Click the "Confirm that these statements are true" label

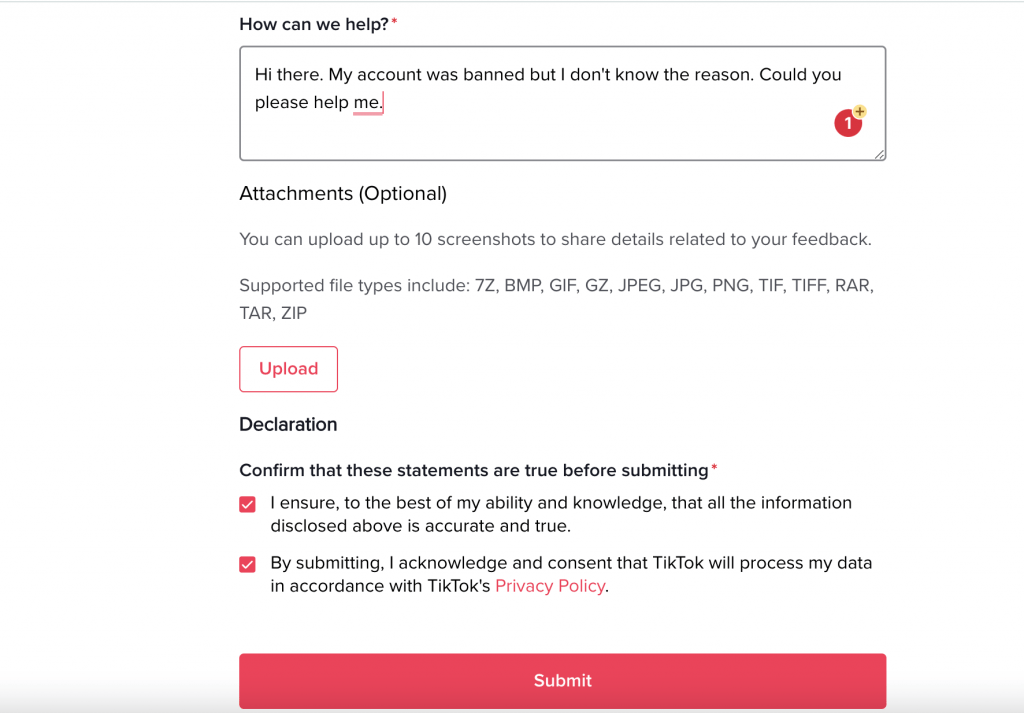tap(473, 470)
